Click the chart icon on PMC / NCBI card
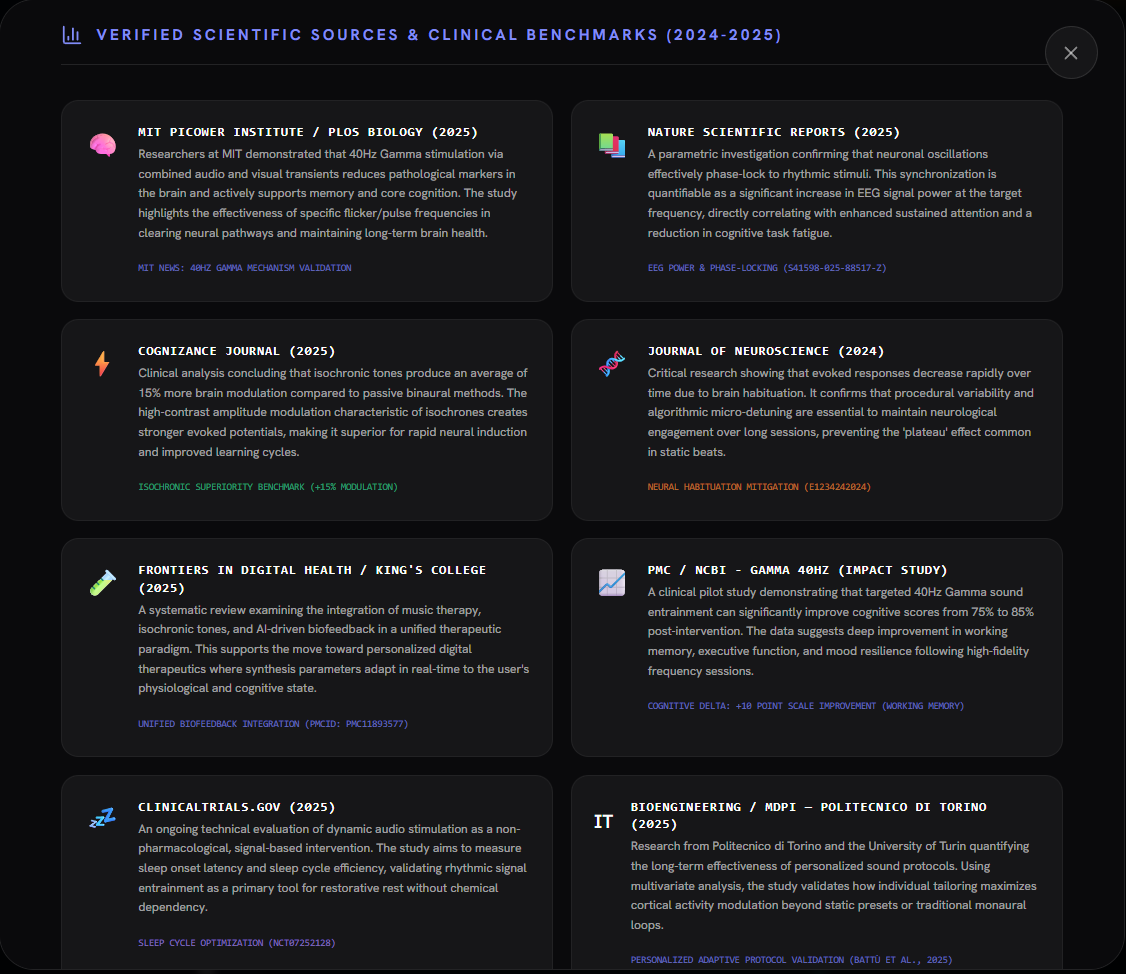The height and width of the screenshot is (974, 1126). tap(612, 583)
